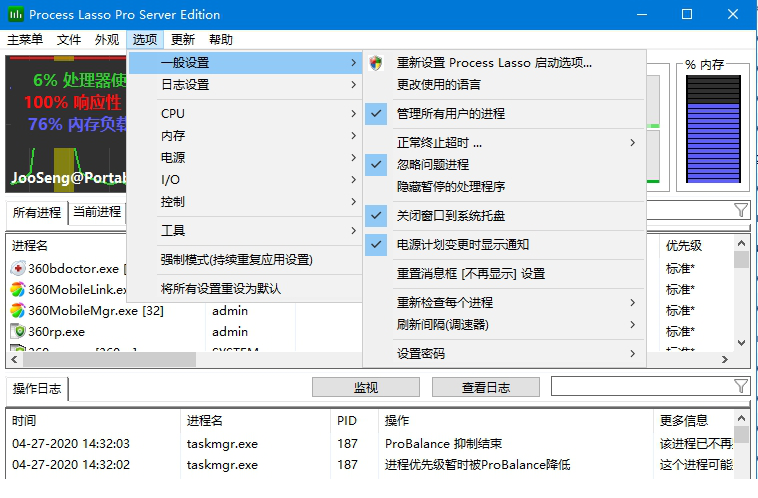Screen dimensions: 758x498
Task: Switch to 所有进程 tab
Action: [37, 213]
